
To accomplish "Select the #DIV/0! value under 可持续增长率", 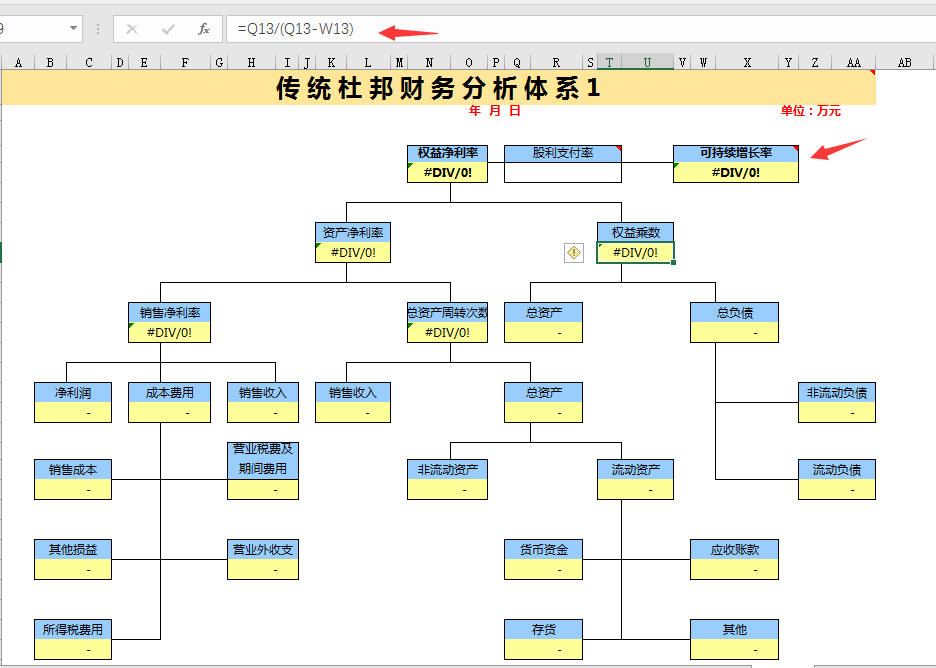I will tap(736, 173).
